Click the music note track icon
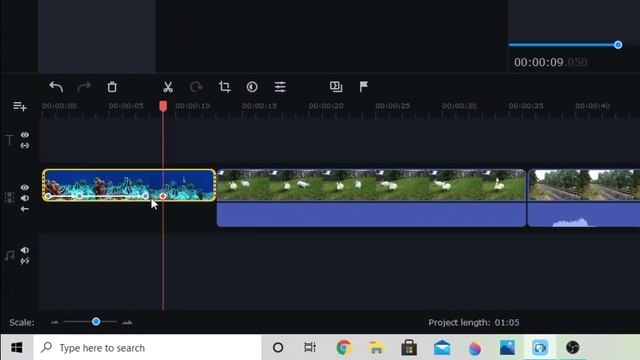Image resolution: width=640 pixels, height=360 pixels. click(x=9, y=256)
